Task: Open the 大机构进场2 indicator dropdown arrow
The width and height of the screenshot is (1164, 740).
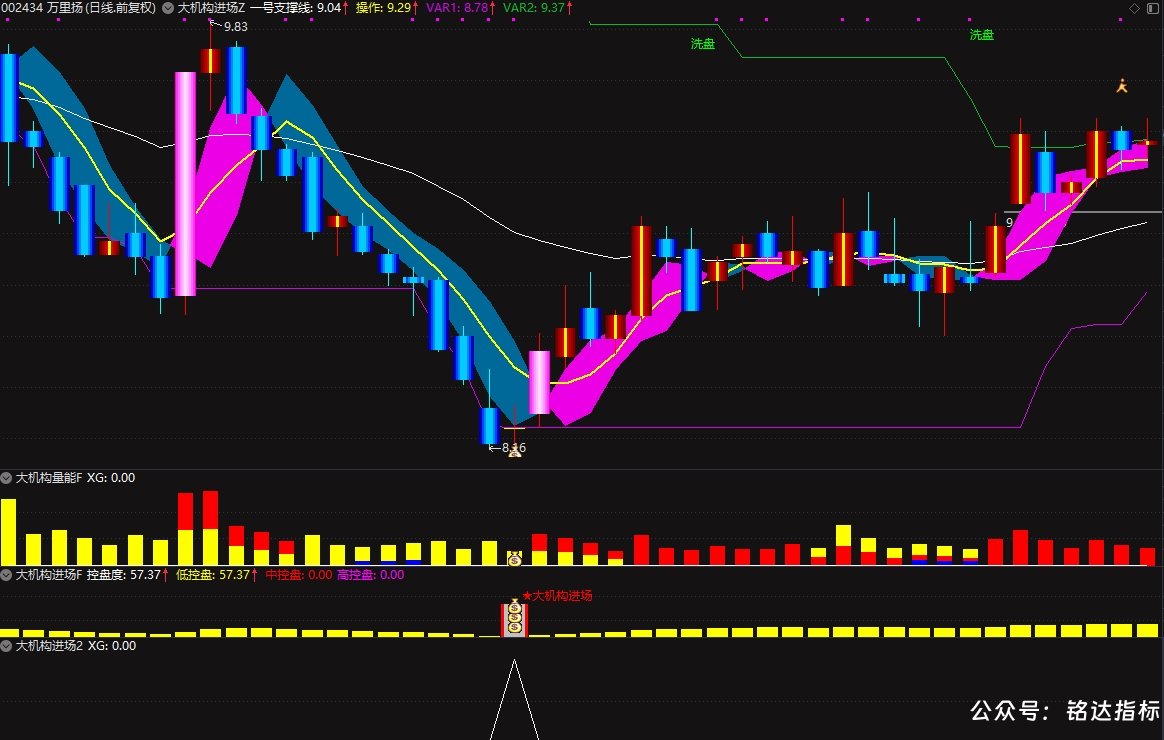Action: pyautogui.click(x=6, y=646)
